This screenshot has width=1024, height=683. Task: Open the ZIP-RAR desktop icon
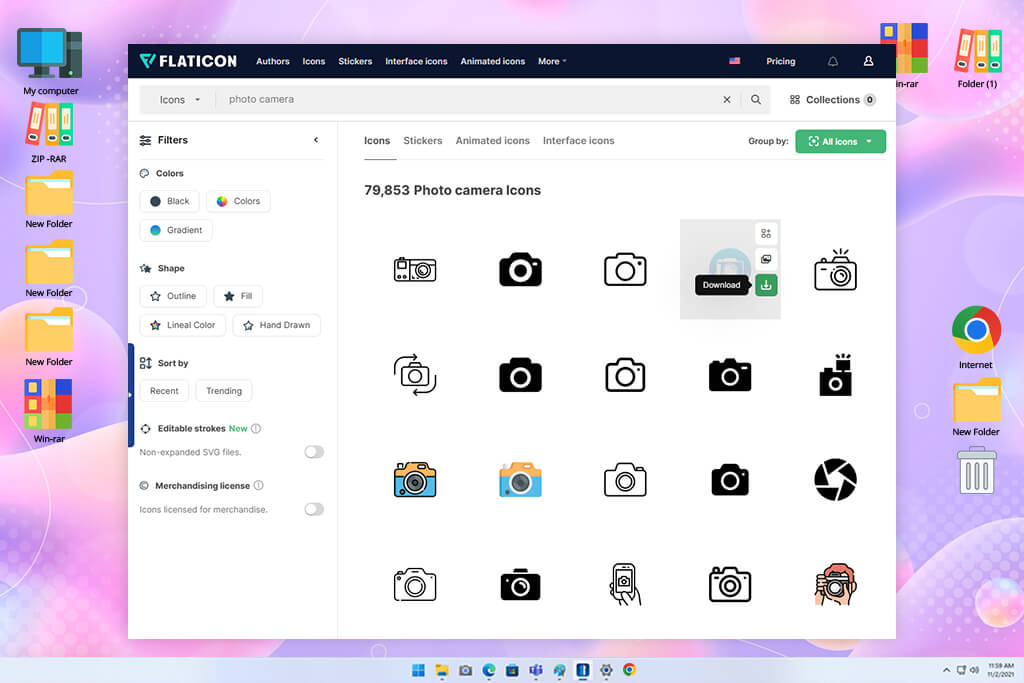(49, 133)
